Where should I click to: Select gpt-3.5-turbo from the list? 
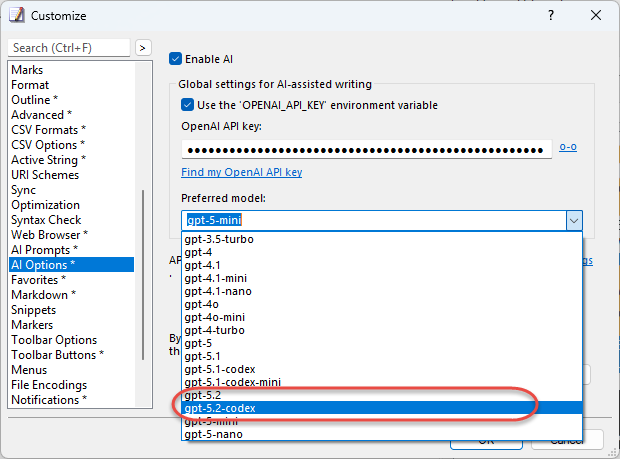pos(382,239)
